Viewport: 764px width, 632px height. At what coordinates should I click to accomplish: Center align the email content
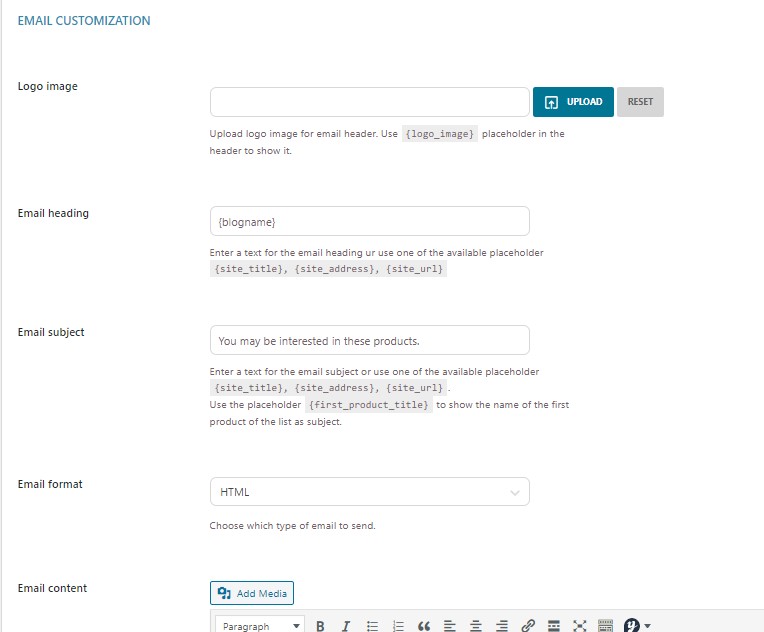click(476, 626)
